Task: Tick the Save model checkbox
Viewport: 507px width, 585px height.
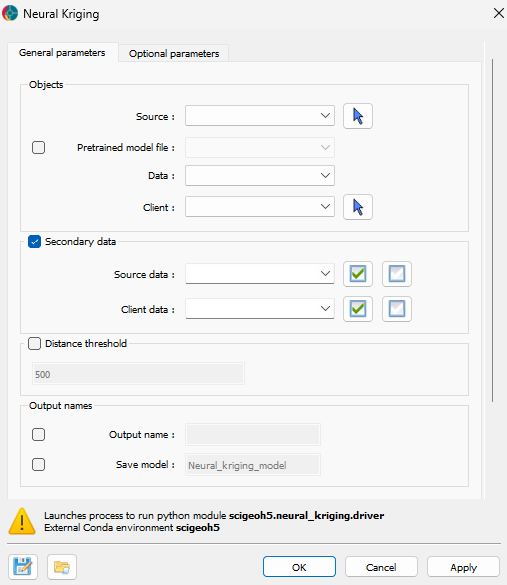Action: (38, 464)
